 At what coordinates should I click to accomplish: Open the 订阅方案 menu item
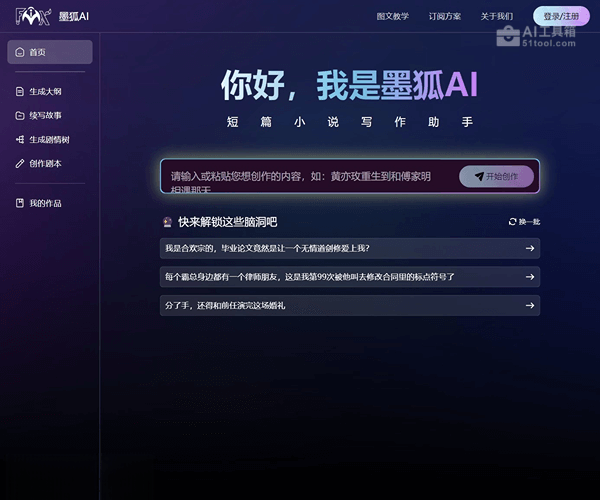click(445, 16)
